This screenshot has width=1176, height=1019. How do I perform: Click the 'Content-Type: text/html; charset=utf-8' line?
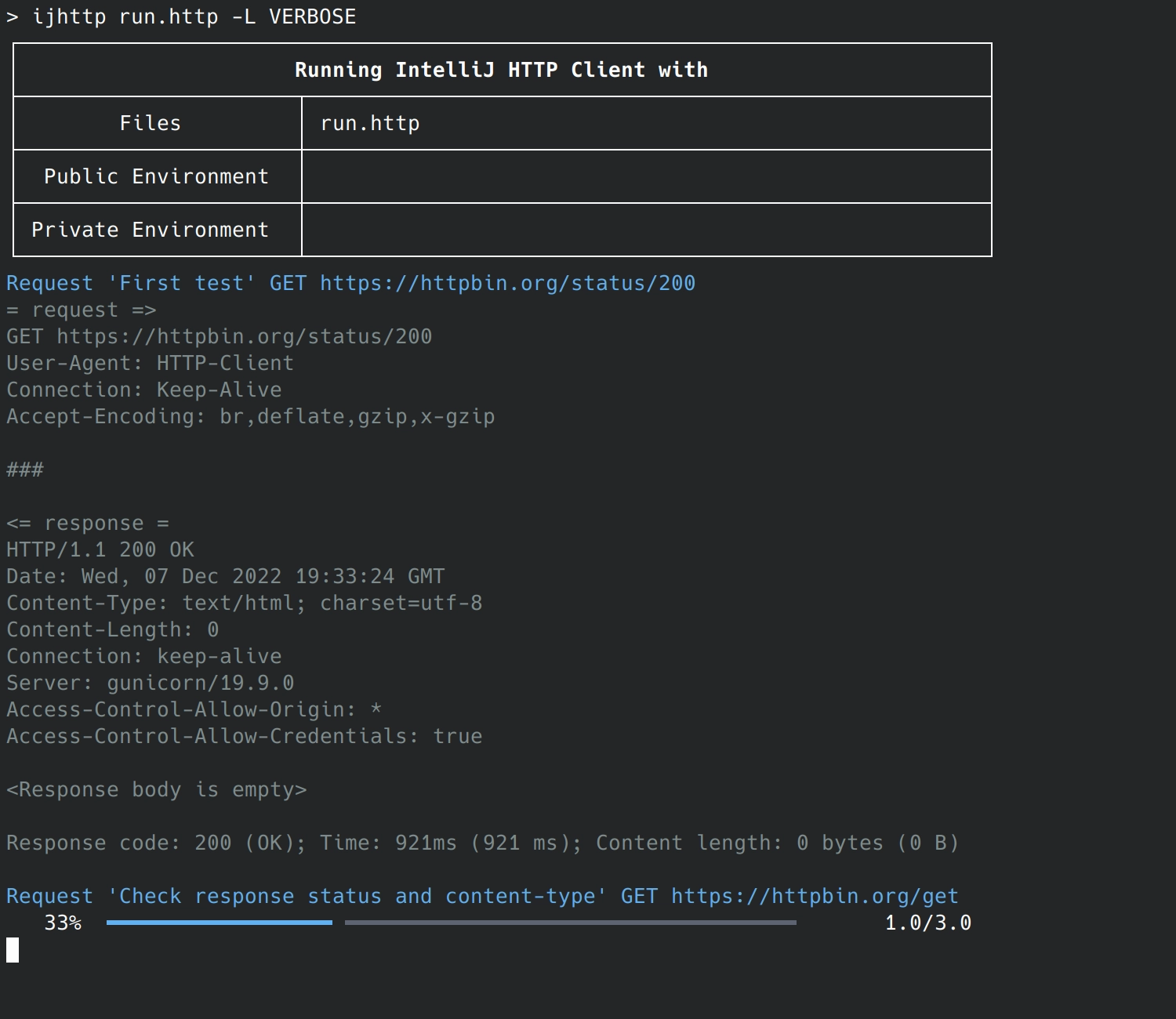coord(245,603)
